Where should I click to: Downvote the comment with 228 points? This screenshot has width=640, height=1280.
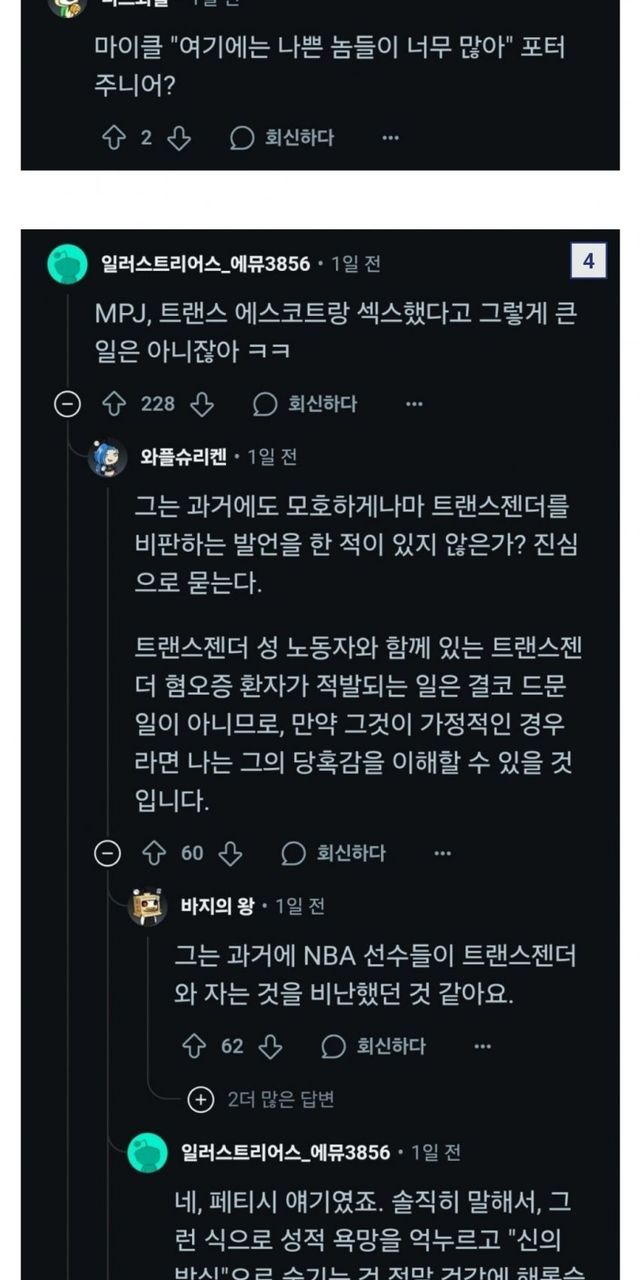[x=203, y=404]
